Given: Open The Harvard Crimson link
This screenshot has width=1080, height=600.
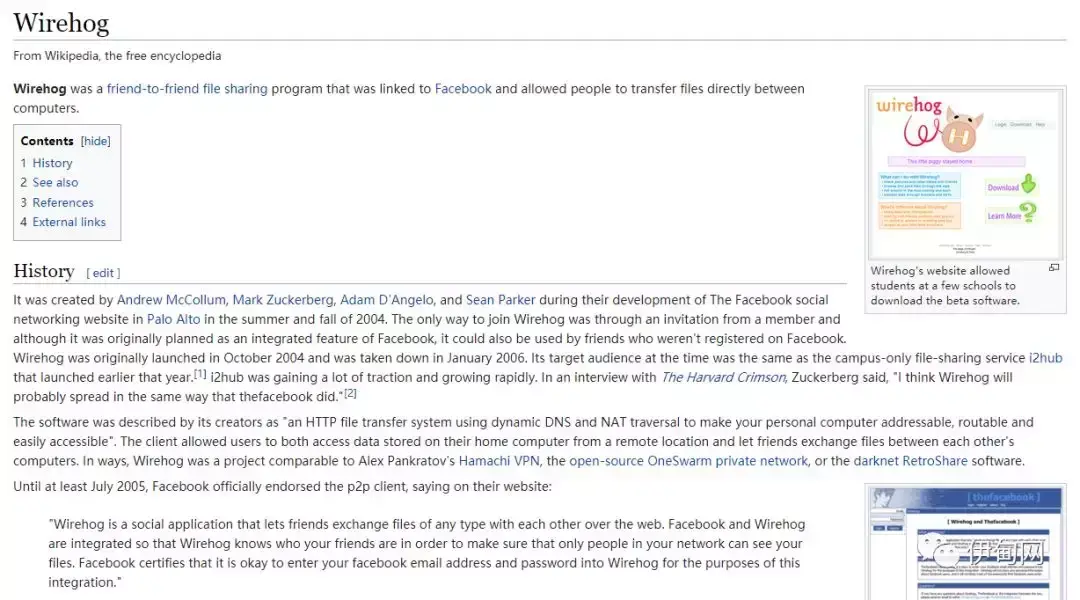Looking at the screenshot, I should pos(723,377).
